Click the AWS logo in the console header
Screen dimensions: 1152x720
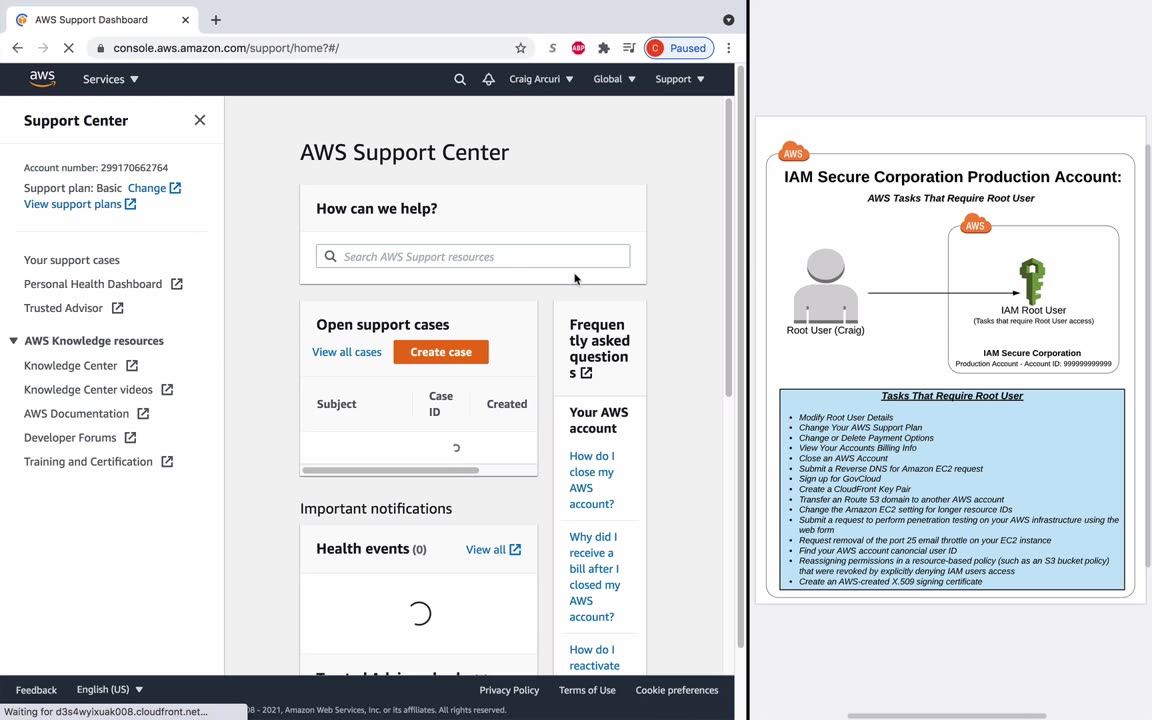[42, 79]
